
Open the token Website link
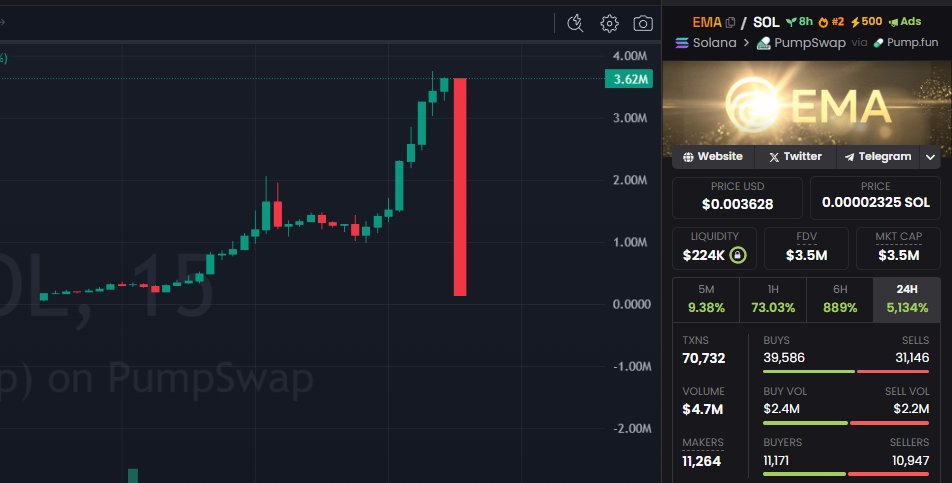click(712, 157)
